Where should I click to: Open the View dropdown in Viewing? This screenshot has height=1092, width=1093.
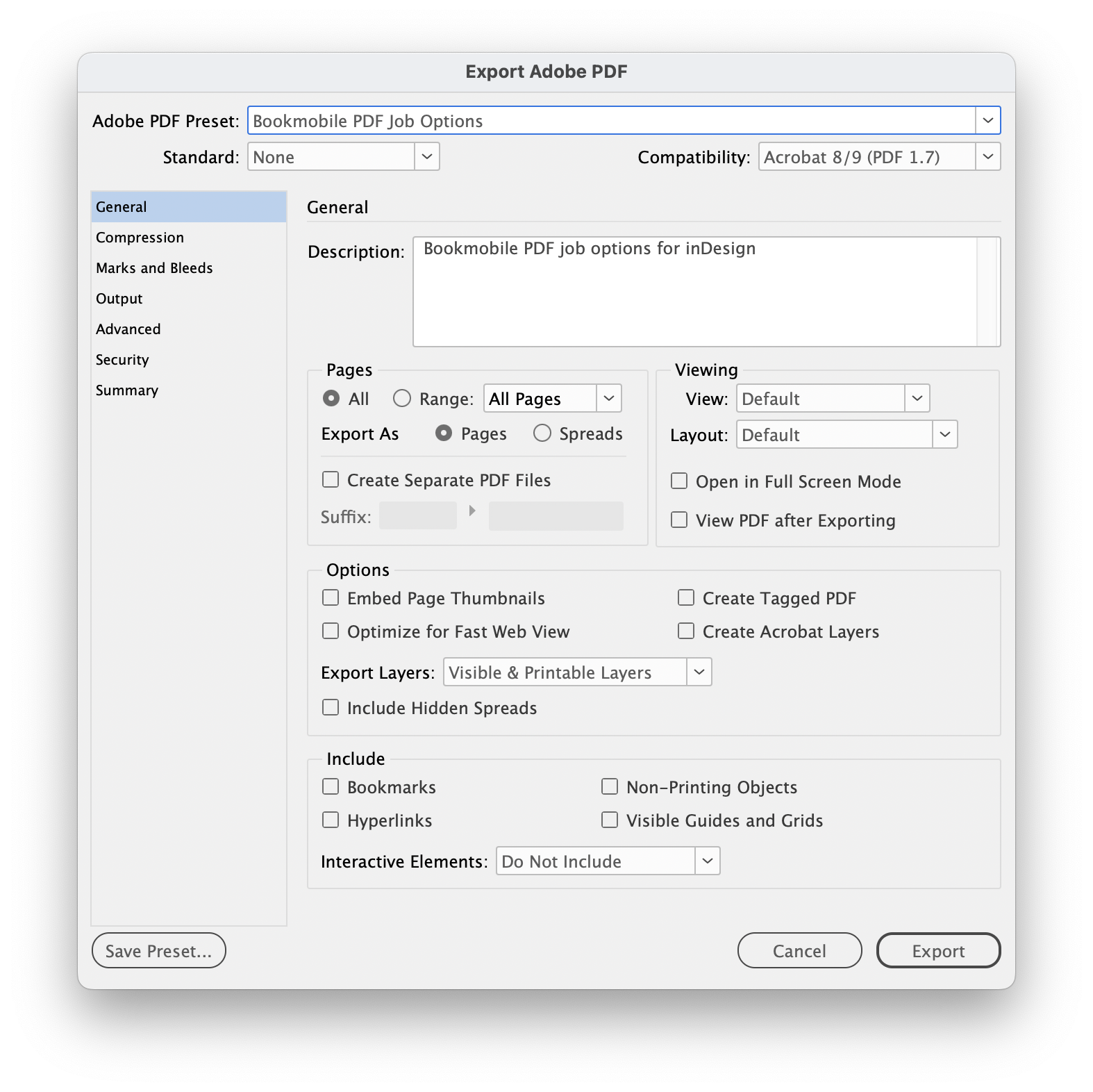pos(833,399)
